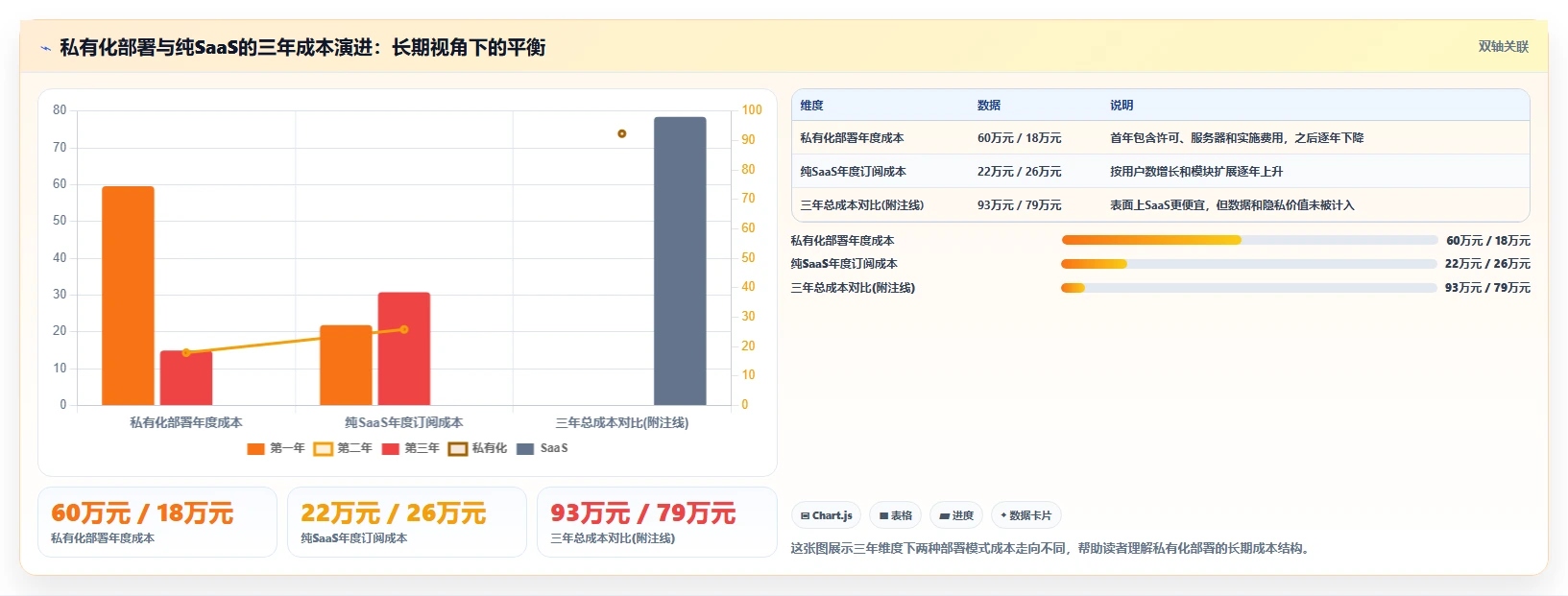Click 22万元 / 26万元 value beside the progress bar

pyautogui.click(x=1488, y=264)
